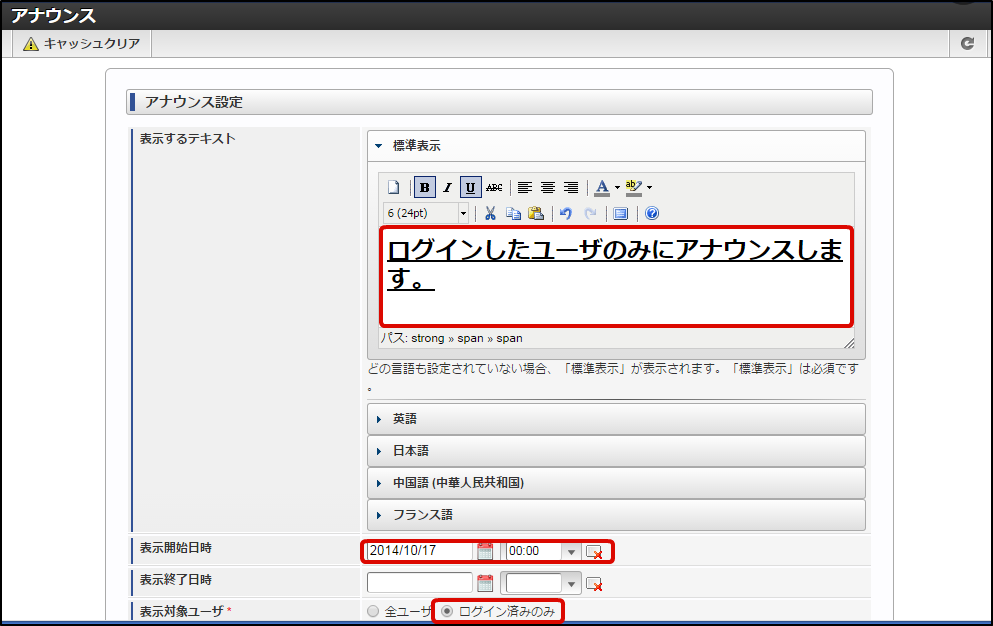Center align the text
The height and width of the screenshot is (626, 993).
(x=548, y=188)
